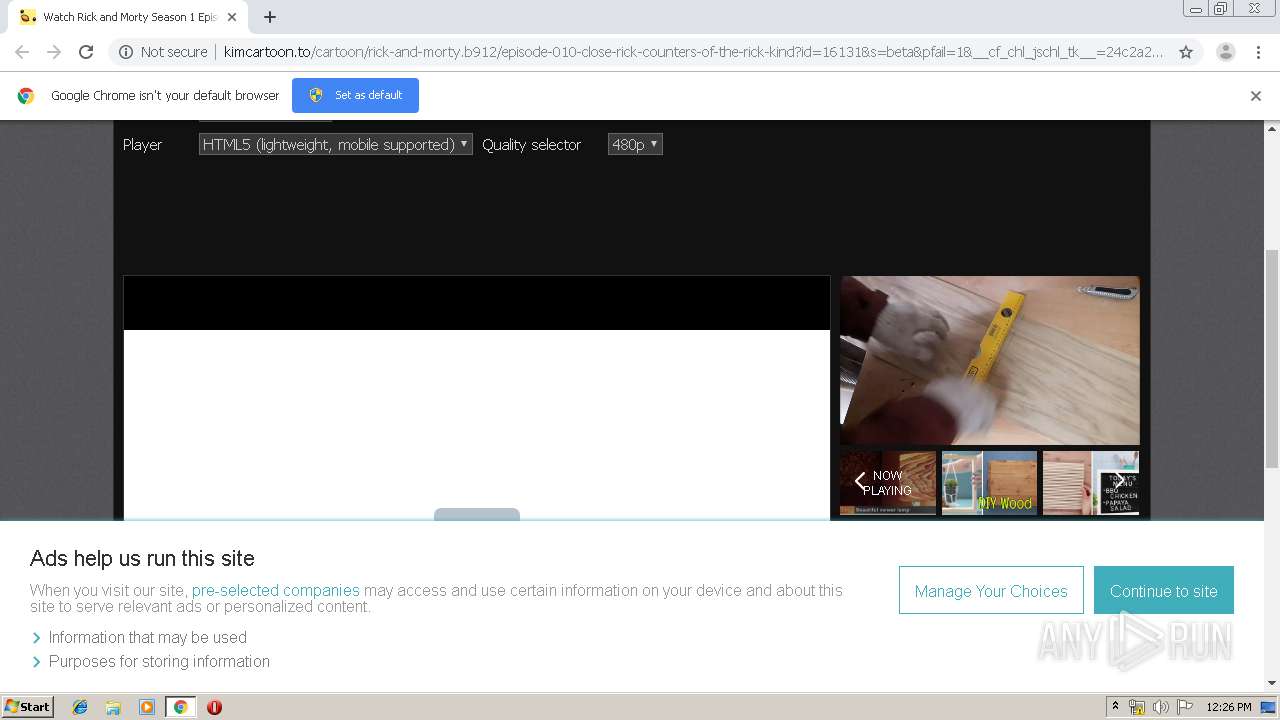Image resolution: width=1280 pixels, height=720 pixels.
Task: Restore down the Chrome window
Action: (x=1221, y=9)
